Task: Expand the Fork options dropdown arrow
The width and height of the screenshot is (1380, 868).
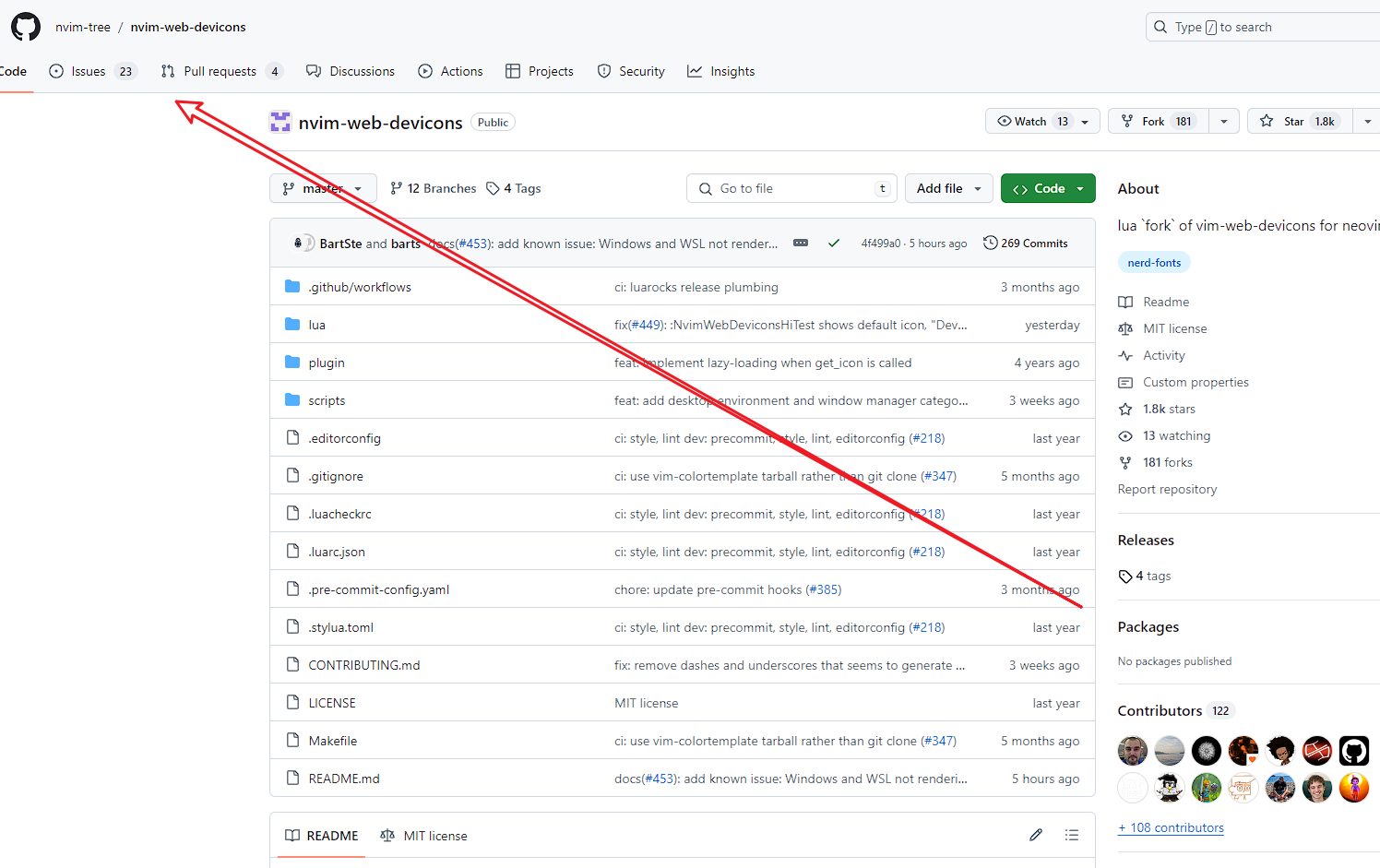Action: (x=1224, y=121)
